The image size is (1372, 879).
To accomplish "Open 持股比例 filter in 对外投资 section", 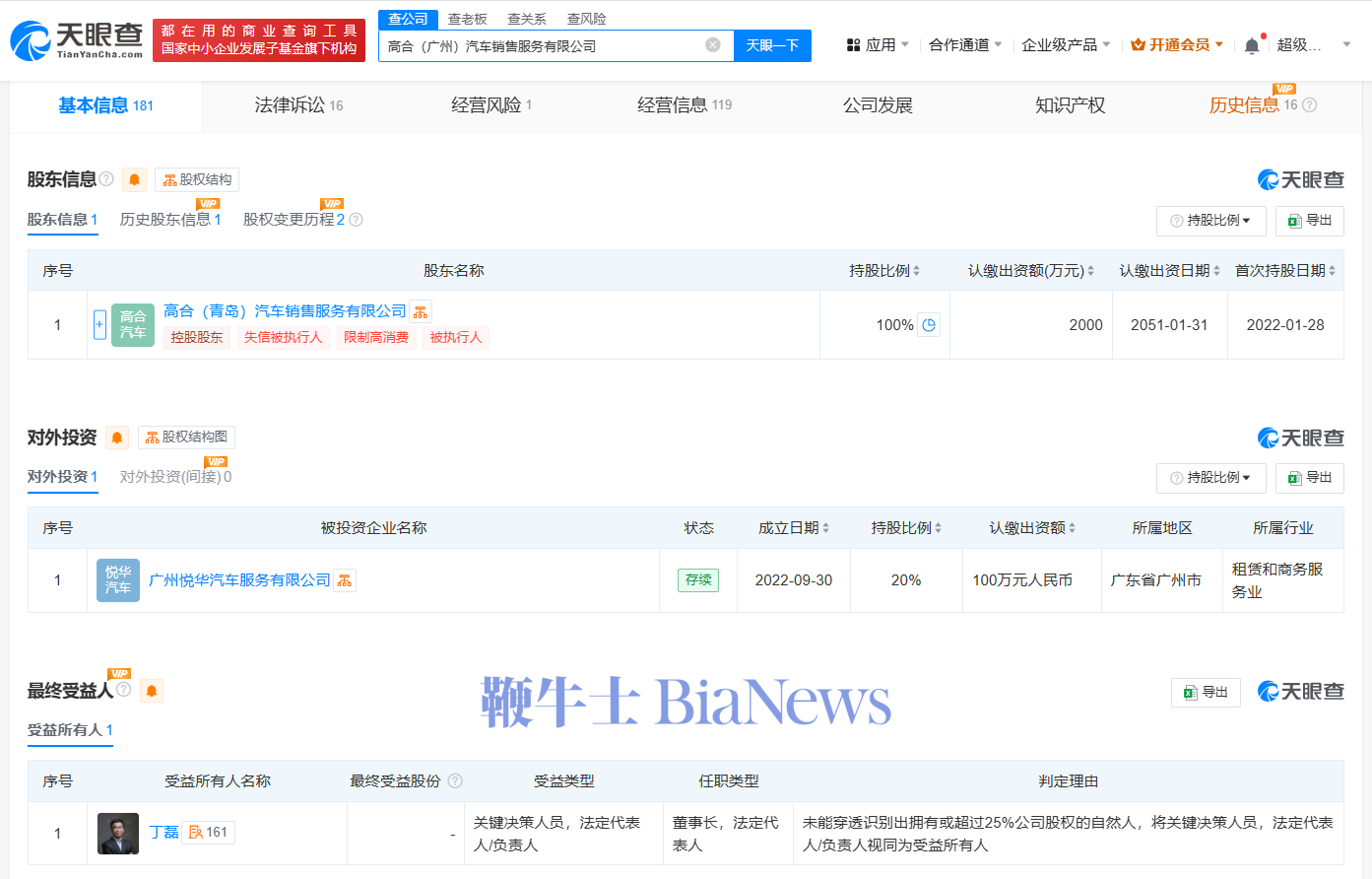I will pyautogui.click(x=1211, y=478).
